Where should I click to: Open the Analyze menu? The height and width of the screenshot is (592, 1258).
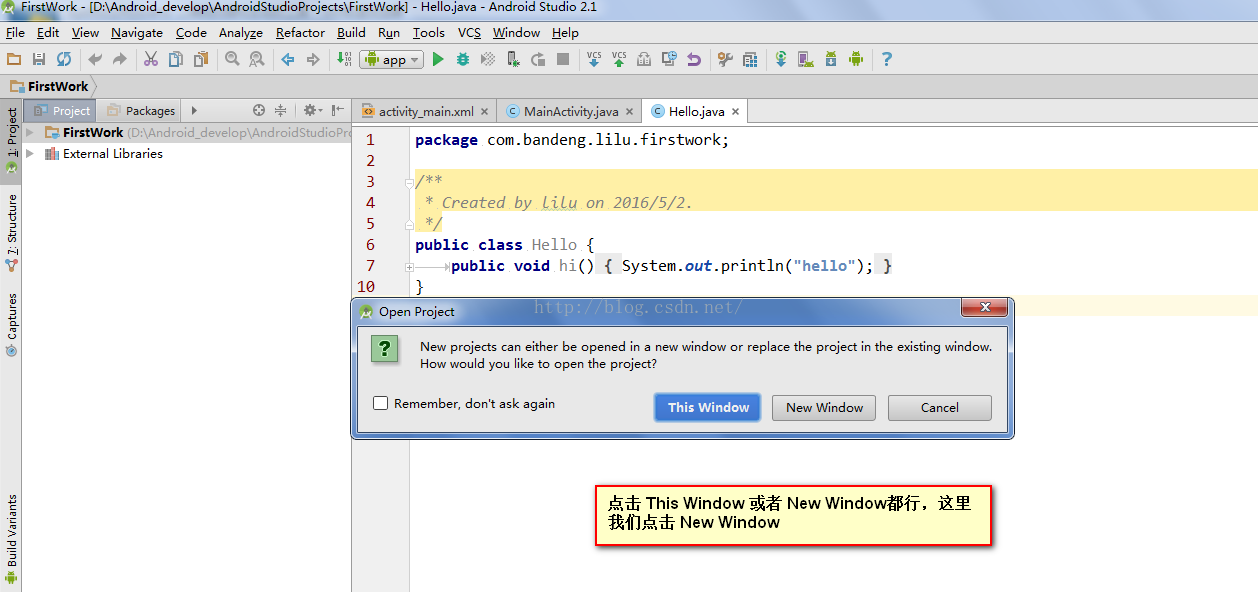pos(241,32)
